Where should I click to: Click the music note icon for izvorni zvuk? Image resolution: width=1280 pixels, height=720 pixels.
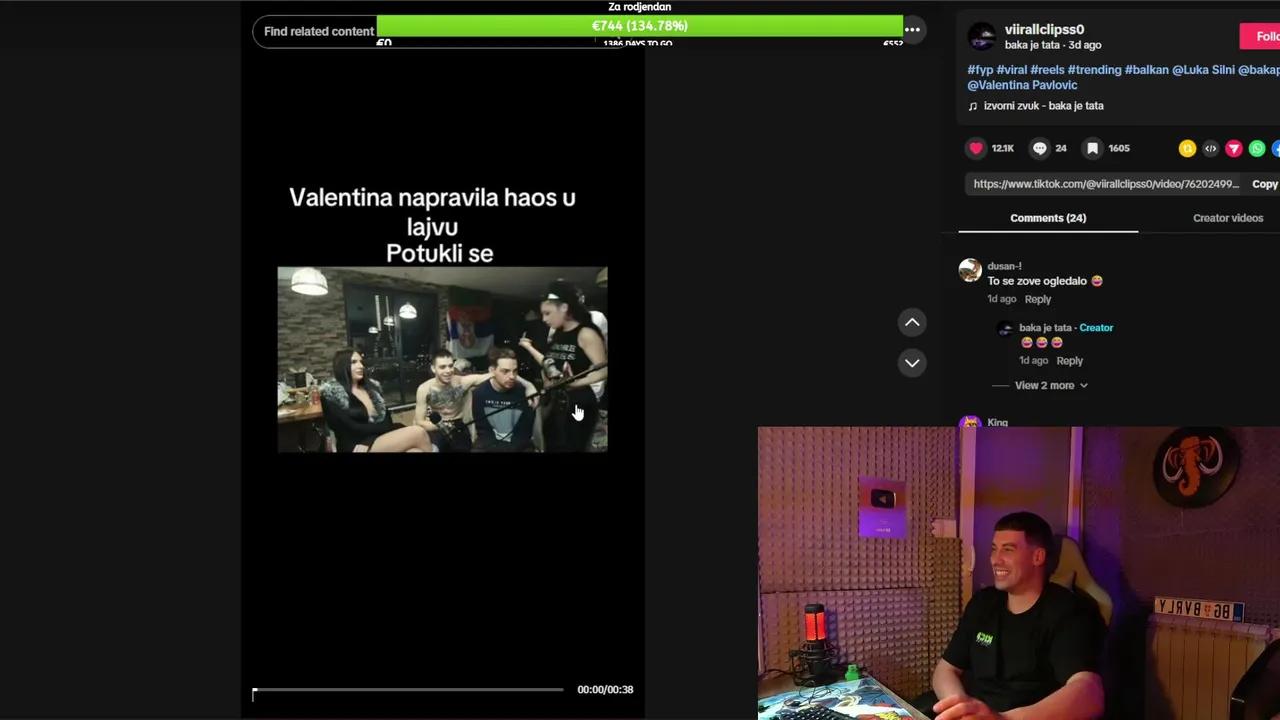[972, 105]
